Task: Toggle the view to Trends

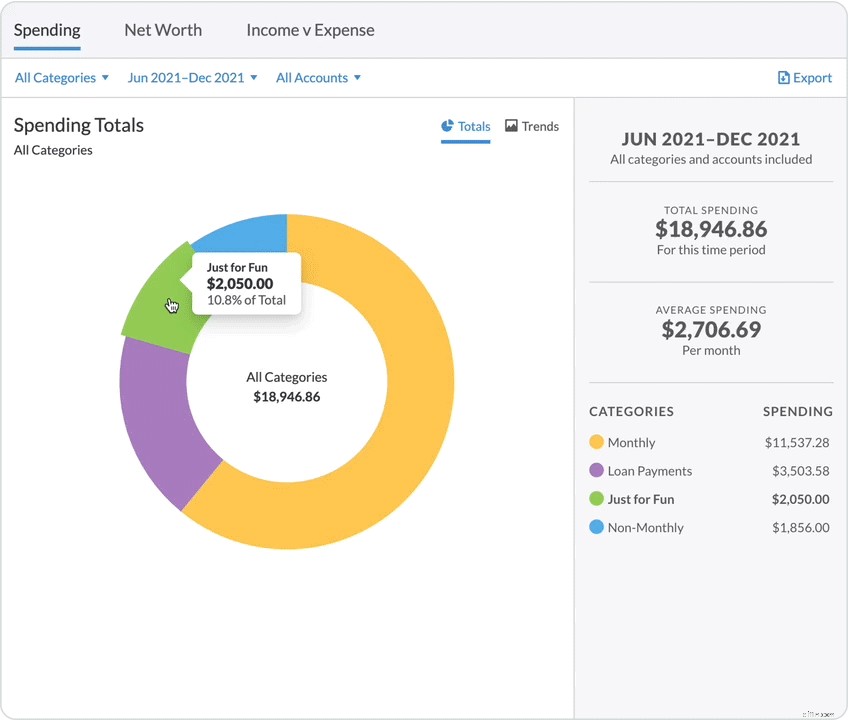Action: click(x=531, y=126)
